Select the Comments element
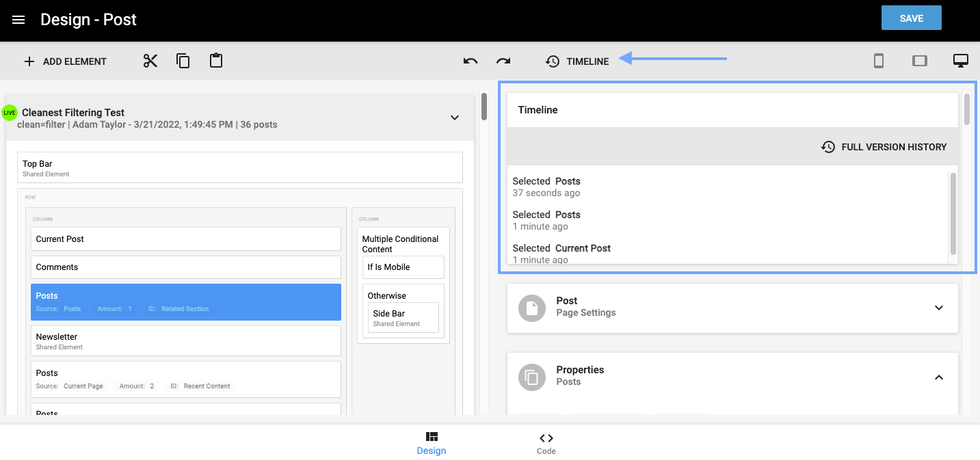980x460 pixels. click(186, 267)
